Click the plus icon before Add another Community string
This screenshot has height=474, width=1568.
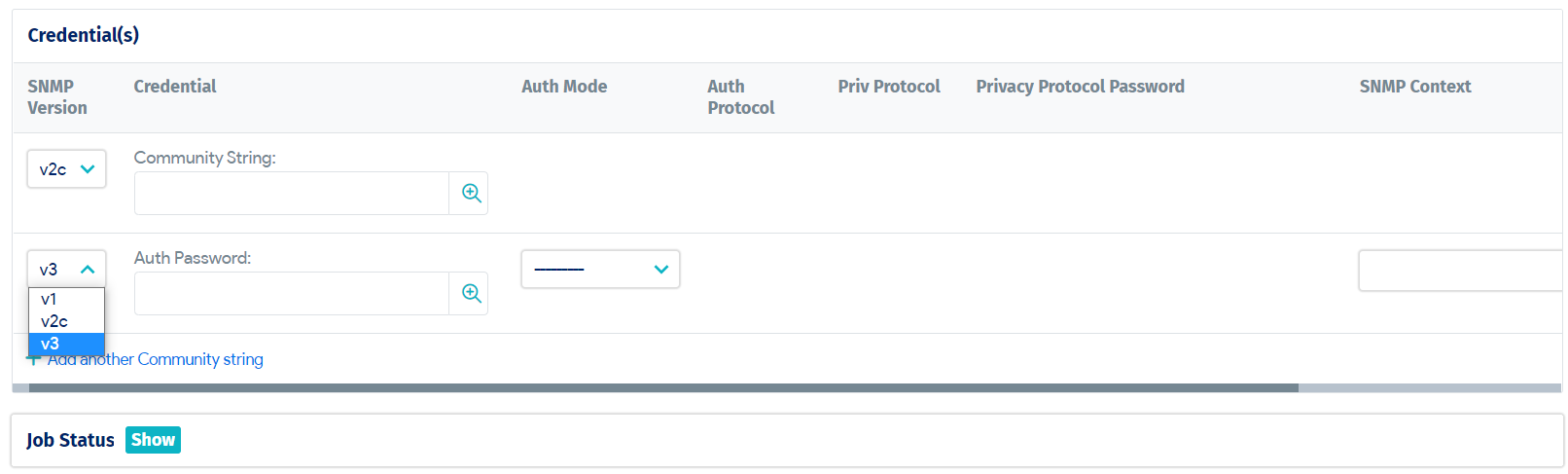(34, 360)
